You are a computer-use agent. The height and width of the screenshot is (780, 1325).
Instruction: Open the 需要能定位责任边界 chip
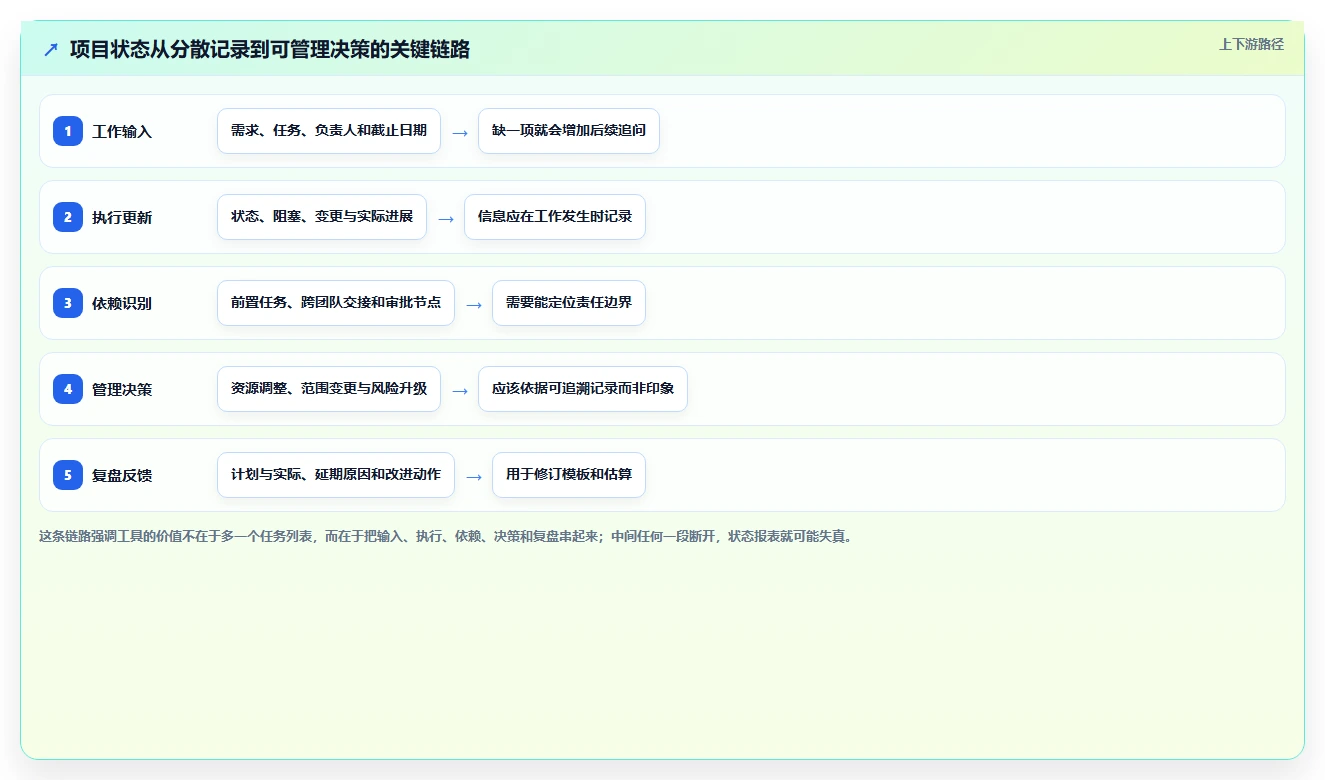click(569, 303)
